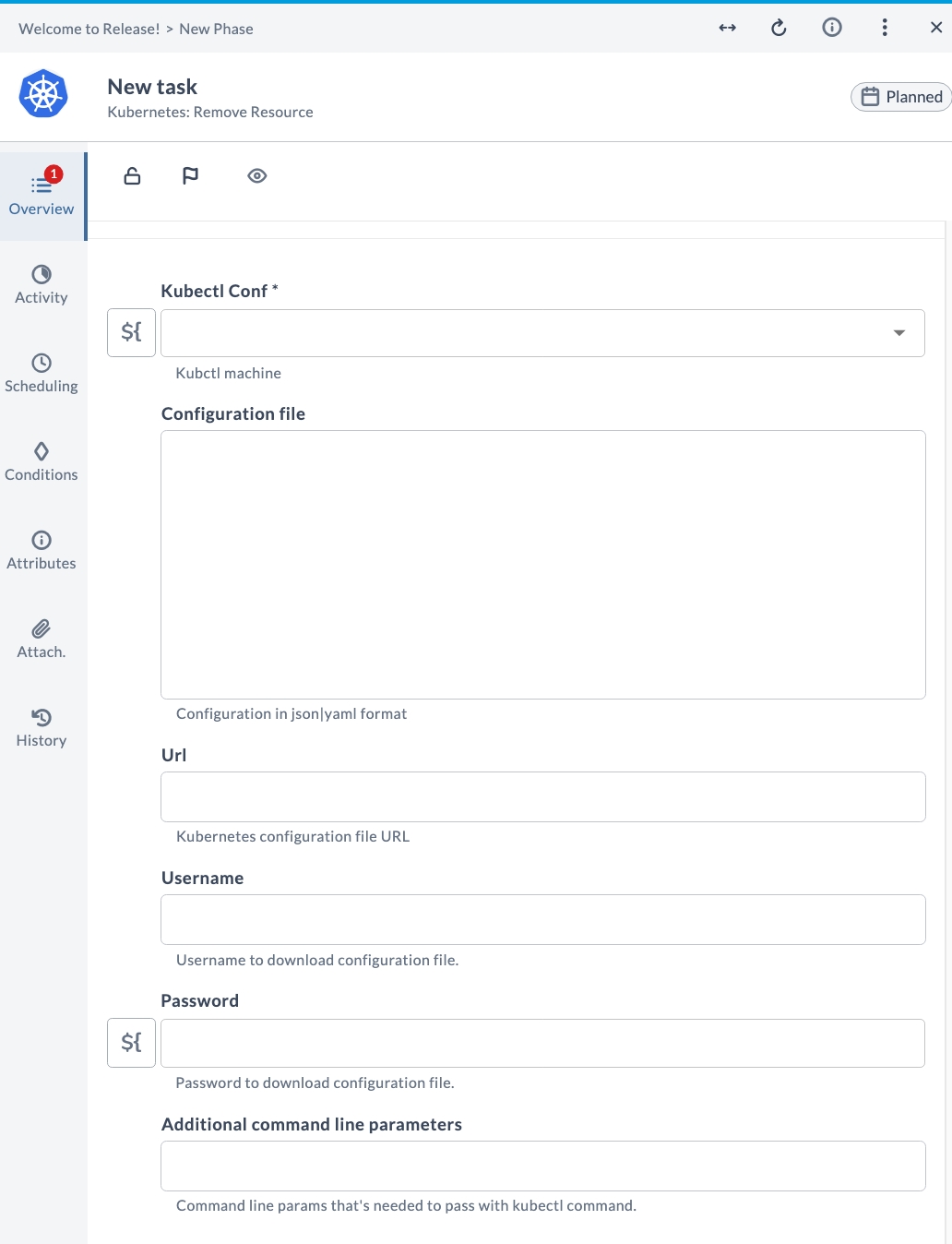Open the Conditions tab

[x=42, y=461]
